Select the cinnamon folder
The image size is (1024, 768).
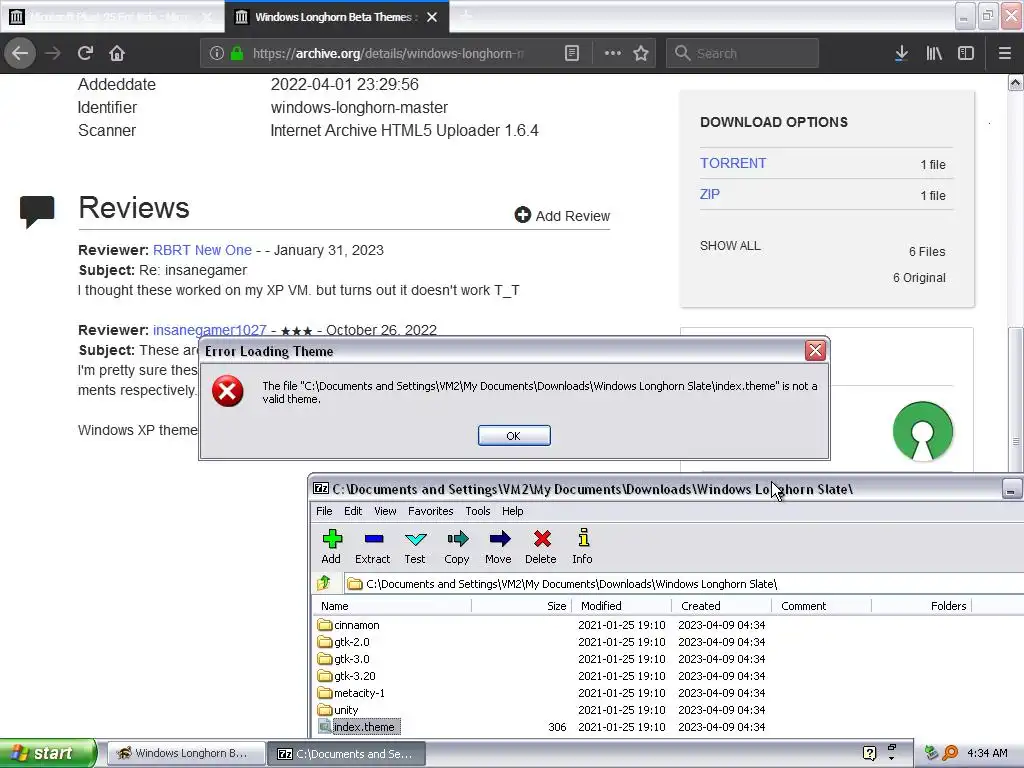coord(349,625)
